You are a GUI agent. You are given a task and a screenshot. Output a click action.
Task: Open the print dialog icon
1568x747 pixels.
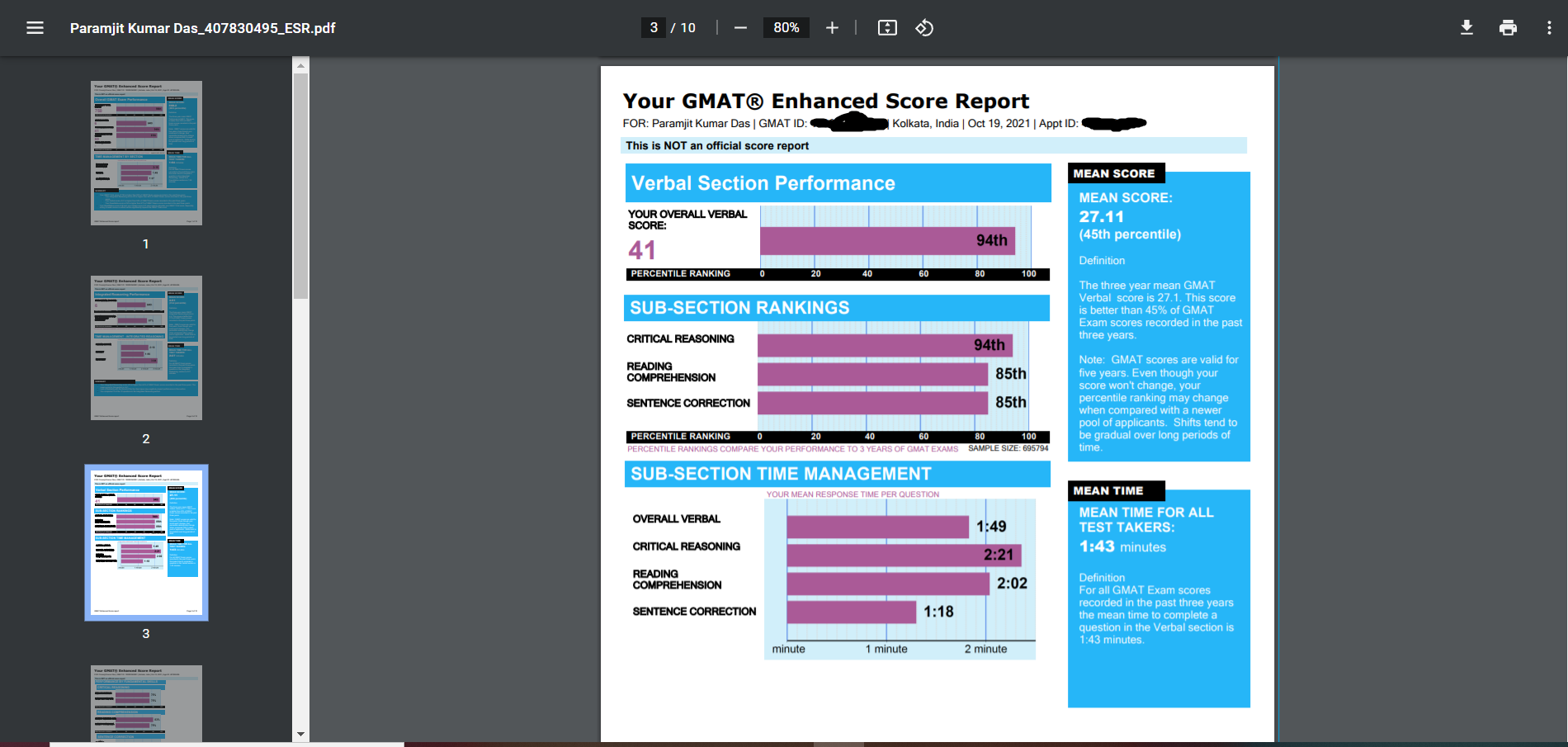coord(1508,27)
